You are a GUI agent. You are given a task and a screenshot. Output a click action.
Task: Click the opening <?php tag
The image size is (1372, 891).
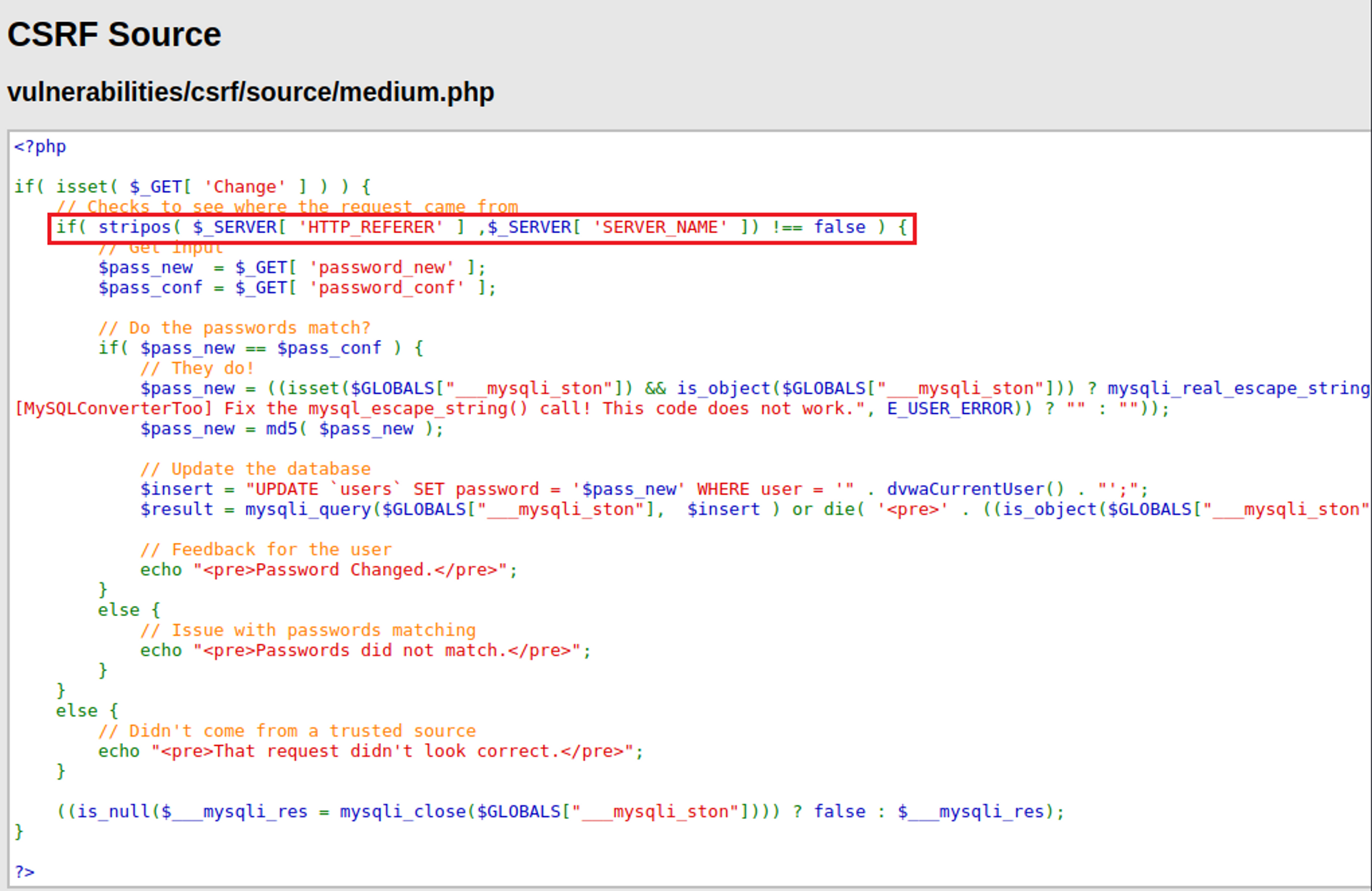click(x=40, y=146)
